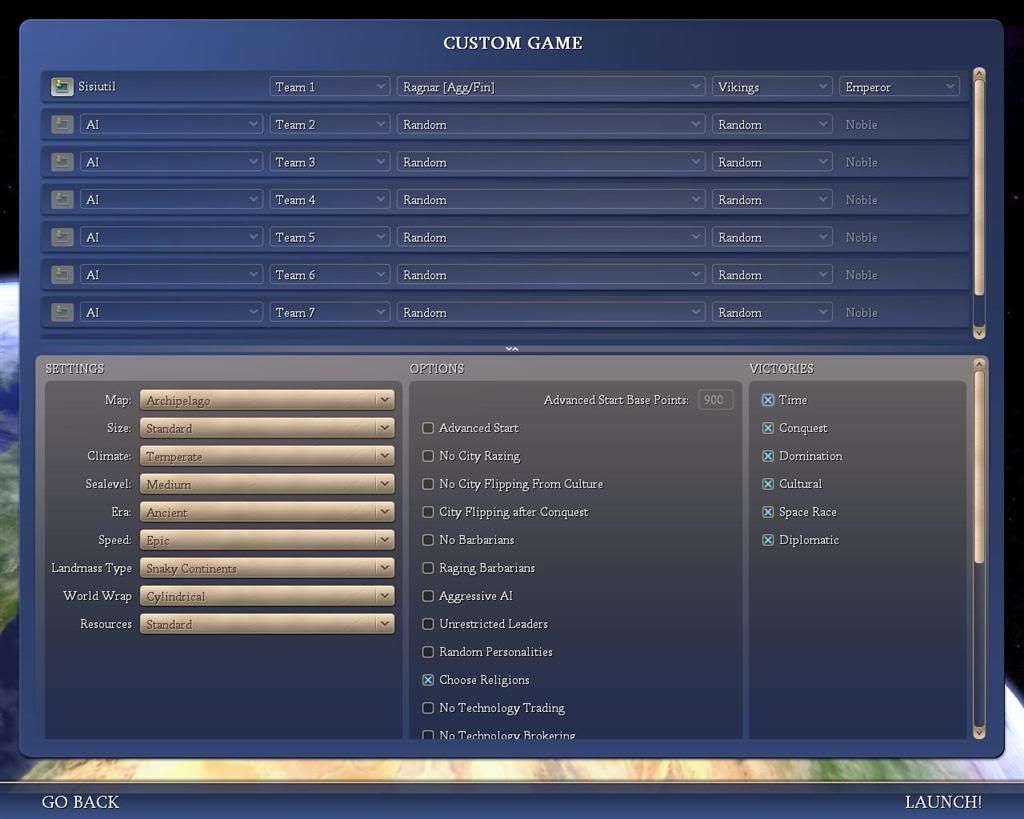This screenshot has height=819, width=1024.
Task: Uncheck the Space Race victory
Action: (x=768, y=512)
